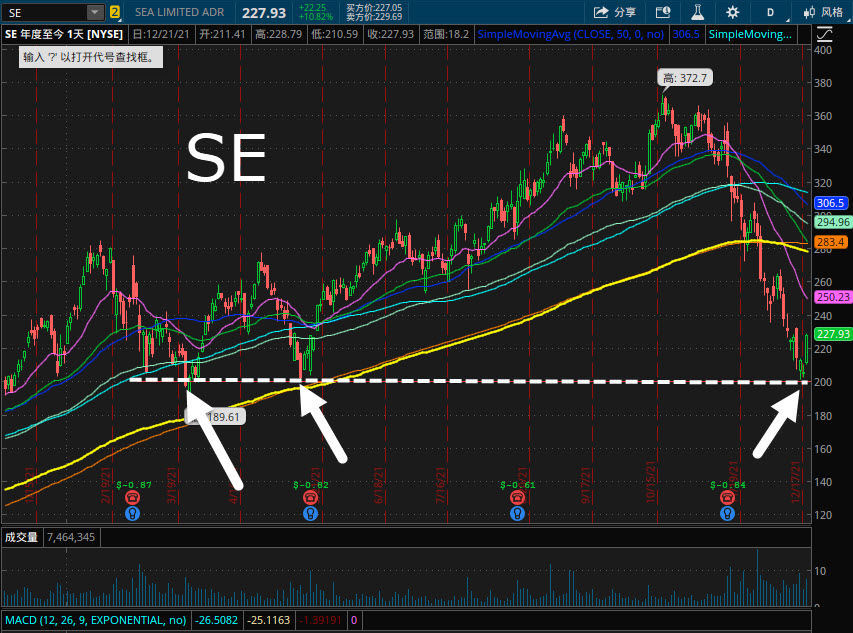Click the $-0.87 earnings label

coord(134,485)
